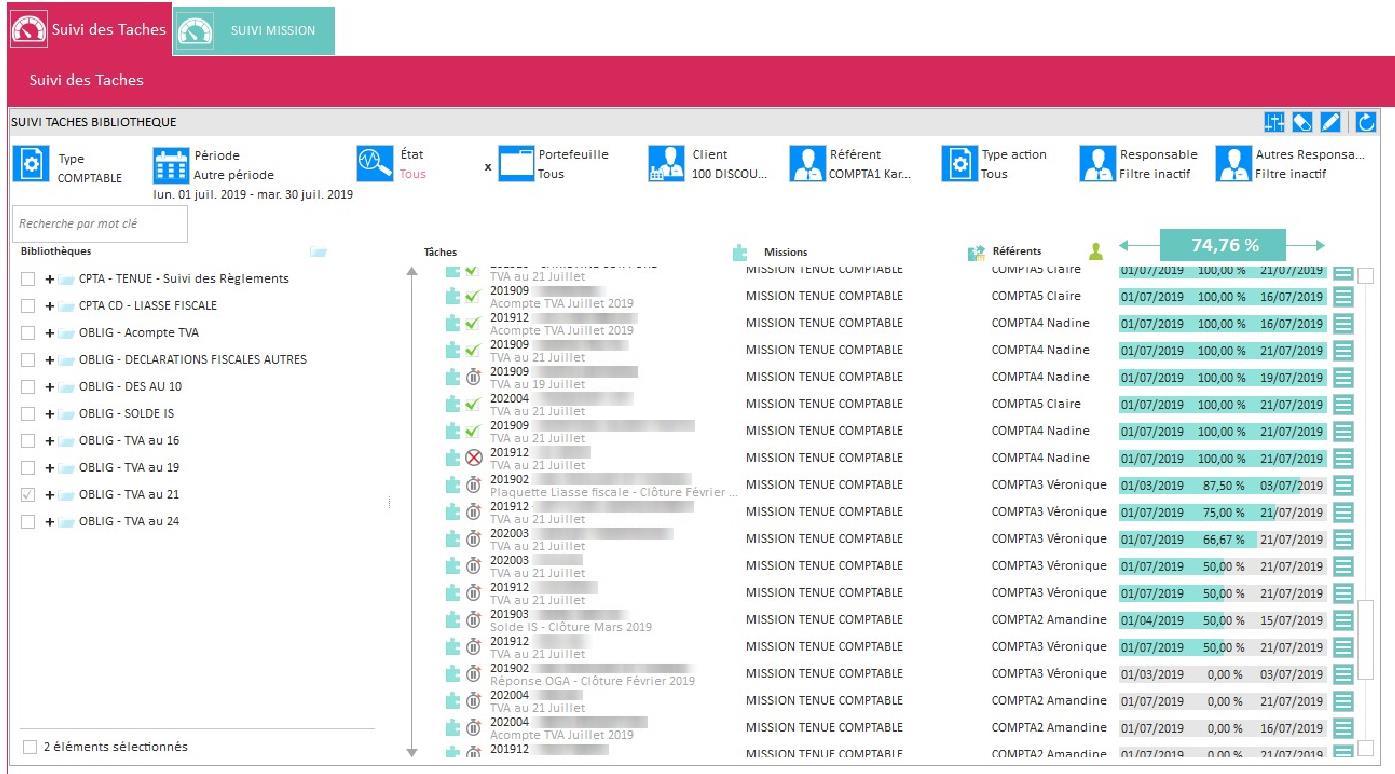Screen dimensions: 1395x774
Task: Click the icon next to Référents header
Action: coord(977,252)
